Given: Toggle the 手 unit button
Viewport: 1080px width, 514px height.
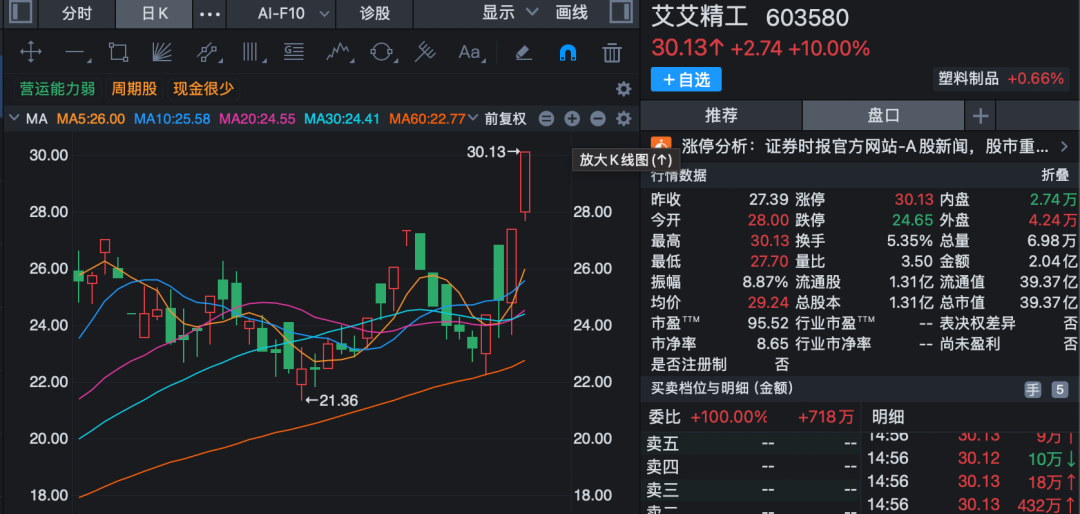Looking at the screenshot, I should pos(1032,389).
